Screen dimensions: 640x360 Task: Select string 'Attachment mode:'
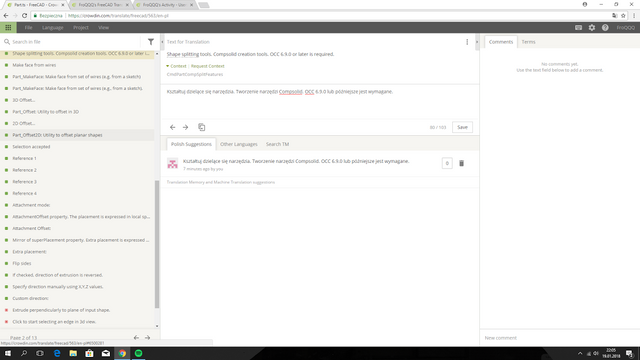coord(78,205)
